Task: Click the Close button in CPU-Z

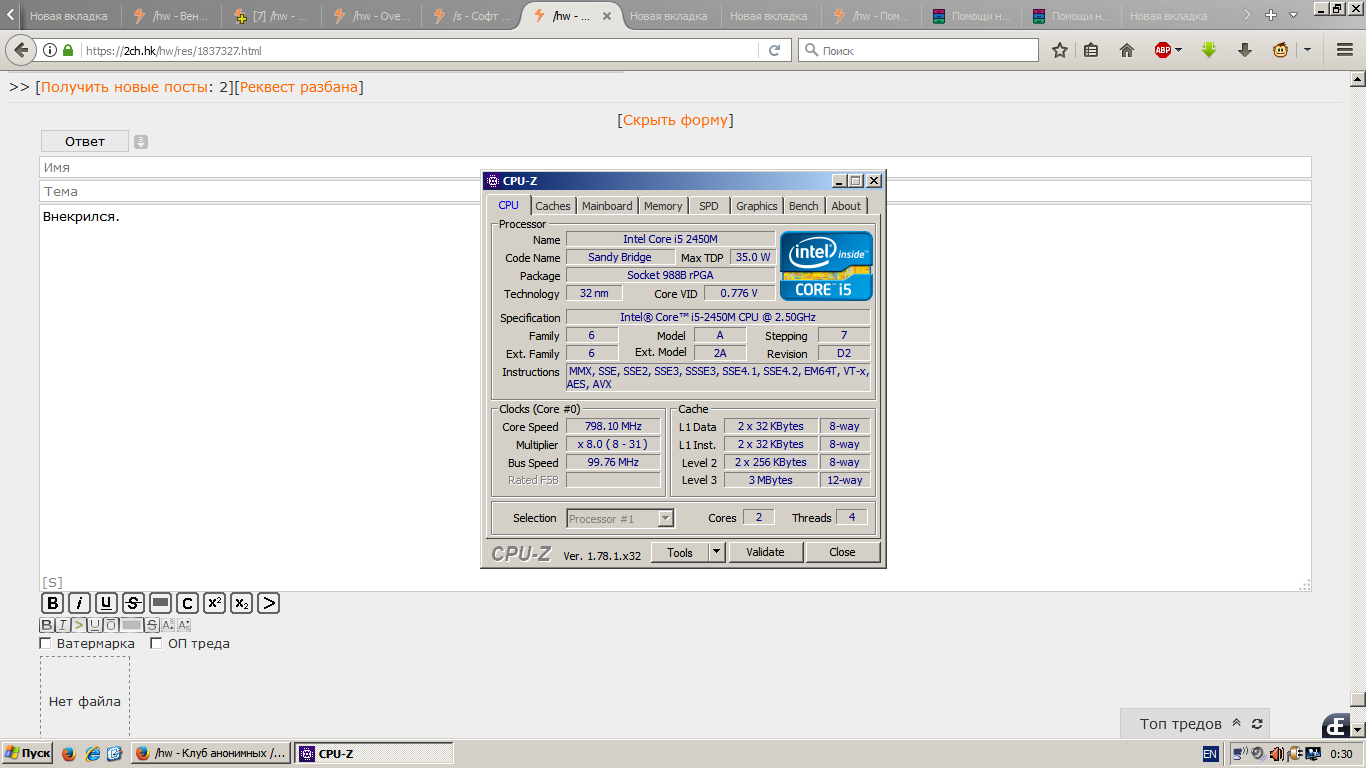Action: tap(842, 552)
